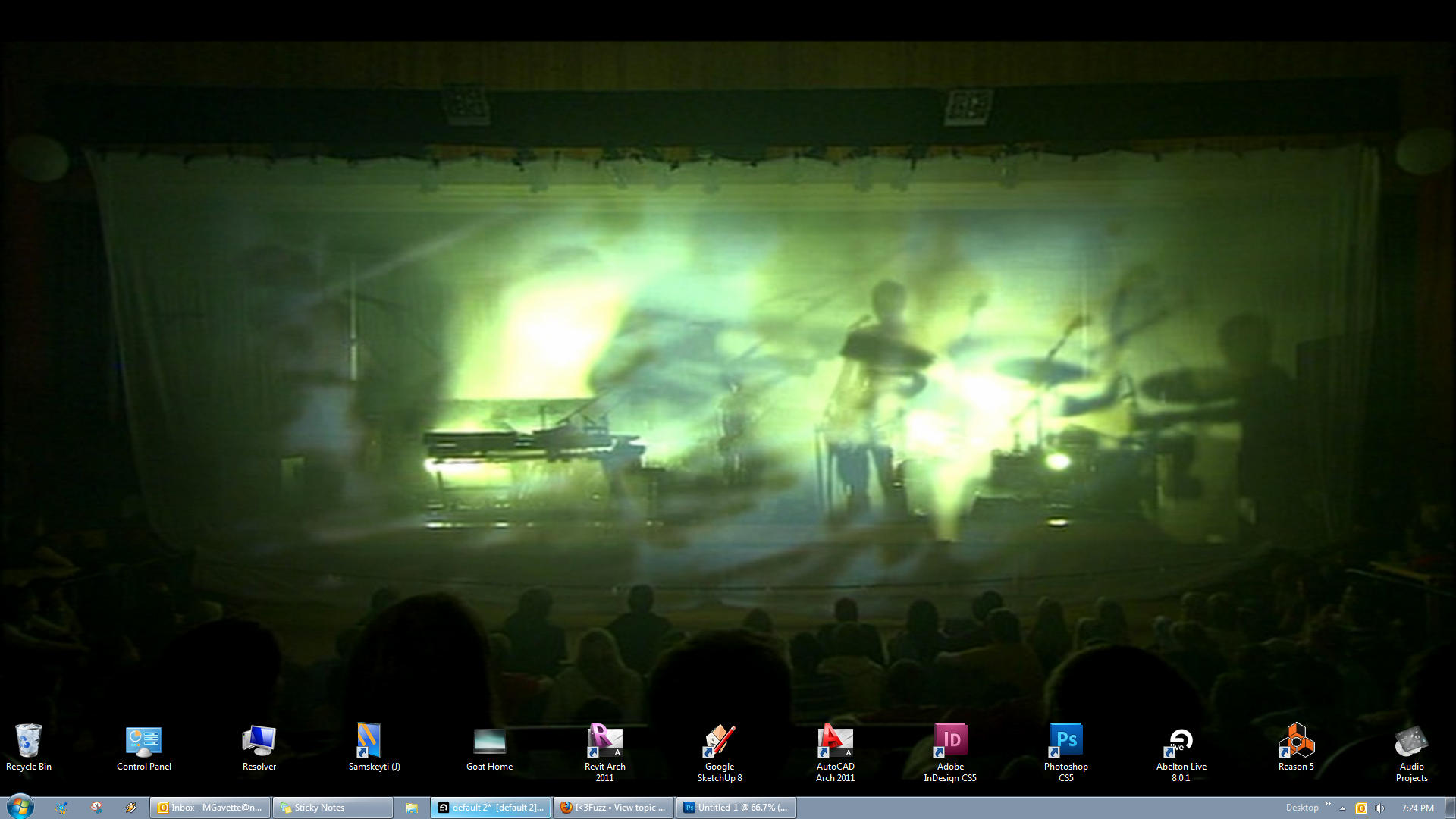1456x819 pixels.
Task: Expand the Desktop toolbar chevron
Action: (x=1328, y=804)
